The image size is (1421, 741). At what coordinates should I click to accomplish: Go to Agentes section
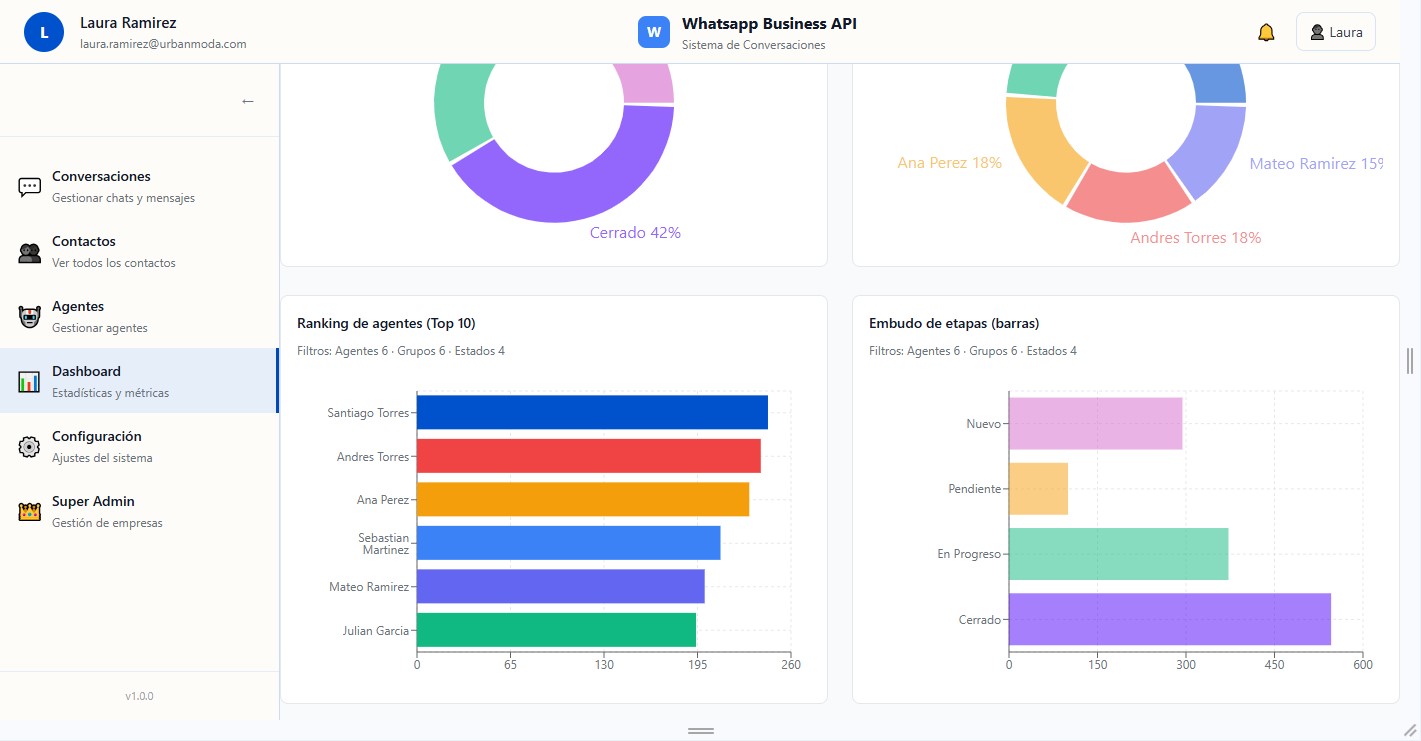point(139,316)
